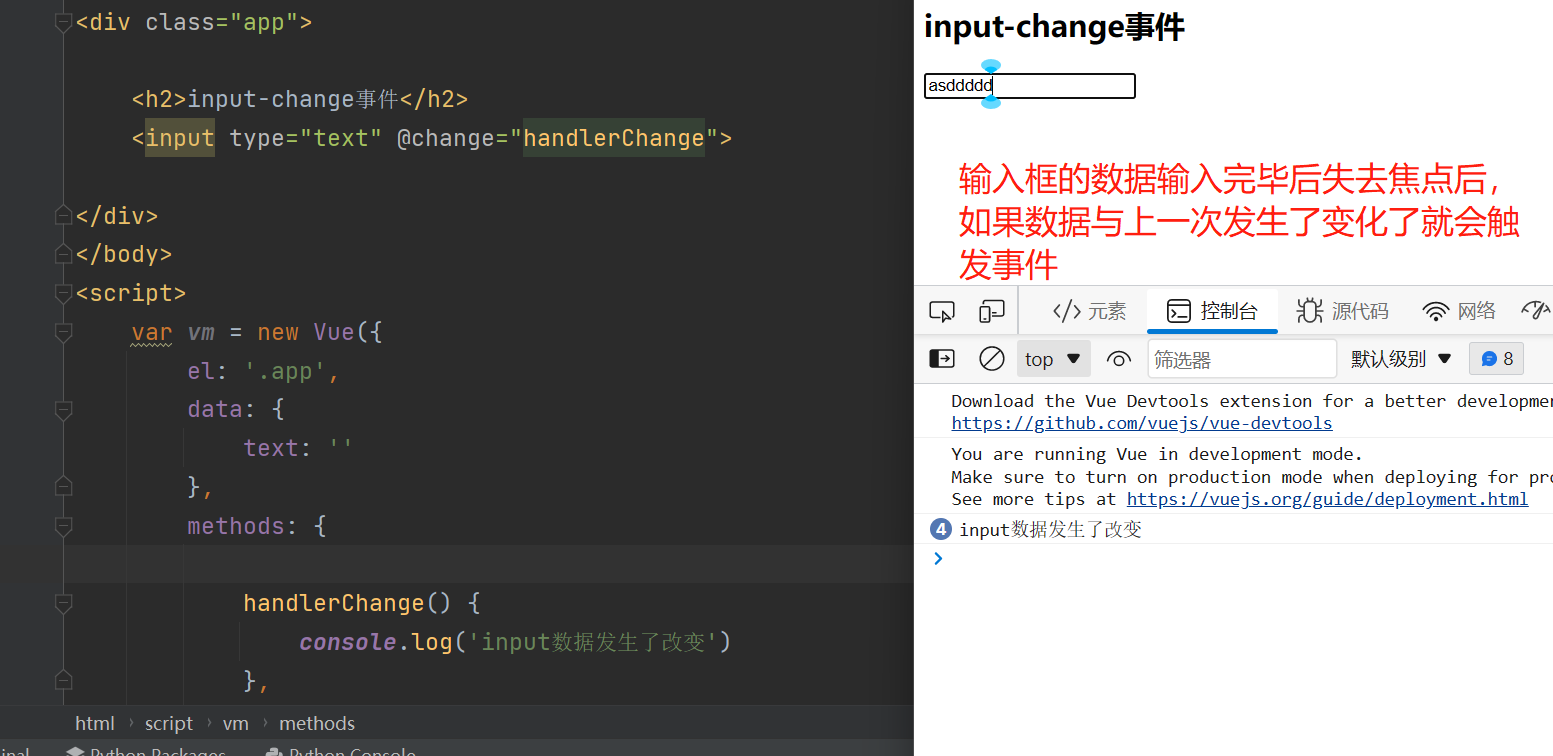Collapse the methods: { block fold marker

coord(64,526)
